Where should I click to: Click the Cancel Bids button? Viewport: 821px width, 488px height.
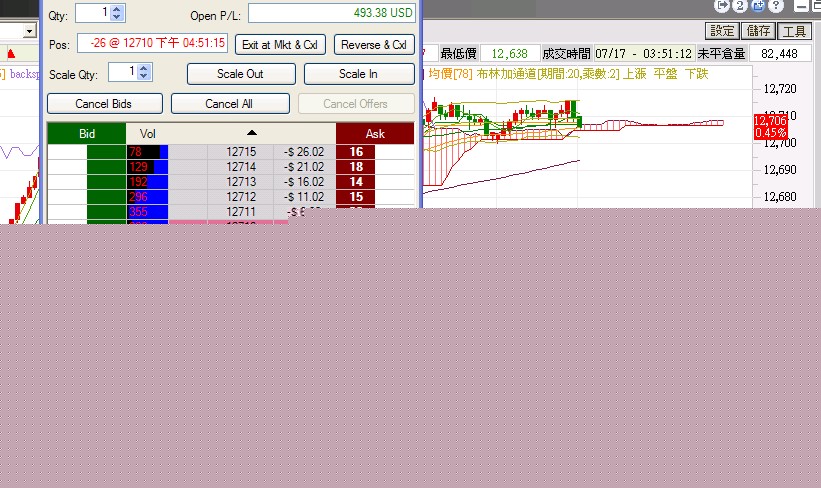[104, 104]
